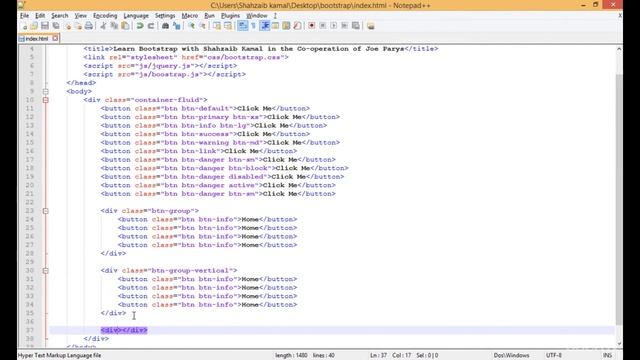Toggle the indent guide button
Viewport: 640px width, 360px height.
coord(264,26)
